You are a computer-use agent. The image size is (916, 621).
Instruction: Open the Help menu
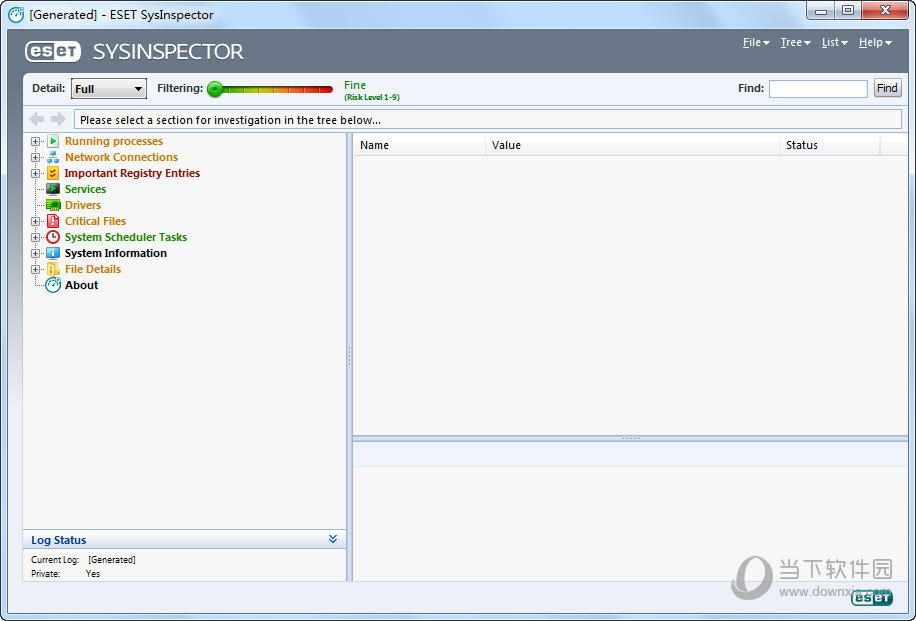click(875, 43)
